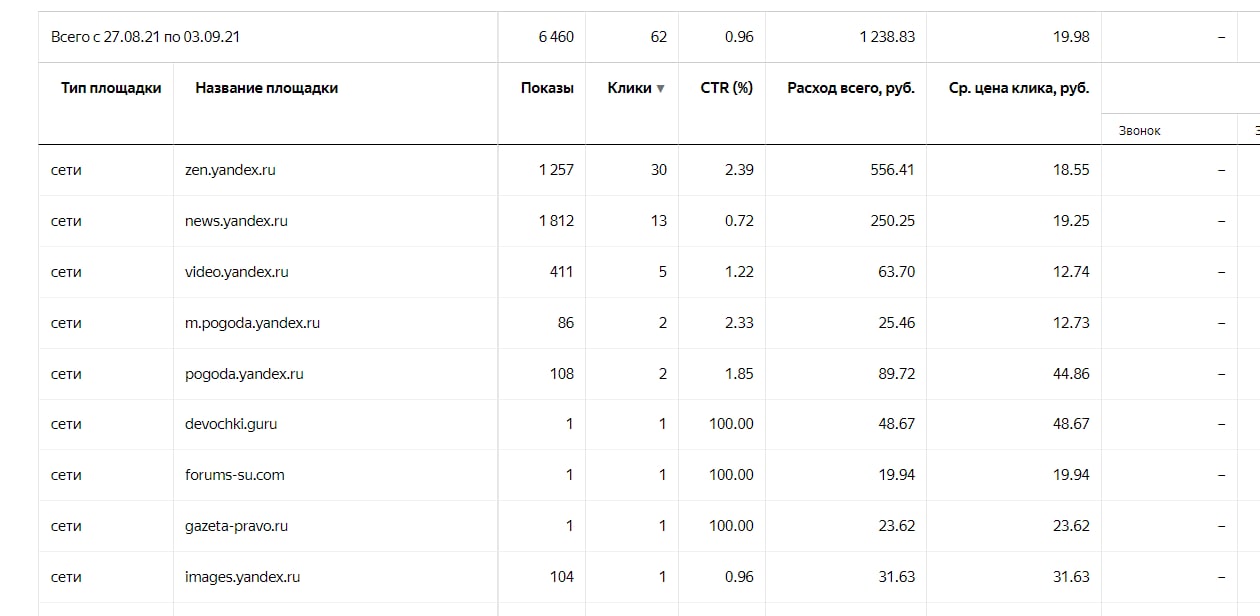The image size is (1260, 616).
Task: Click the 1 812 impressions cell for news.yandex.ru
Action: (556, 221)
